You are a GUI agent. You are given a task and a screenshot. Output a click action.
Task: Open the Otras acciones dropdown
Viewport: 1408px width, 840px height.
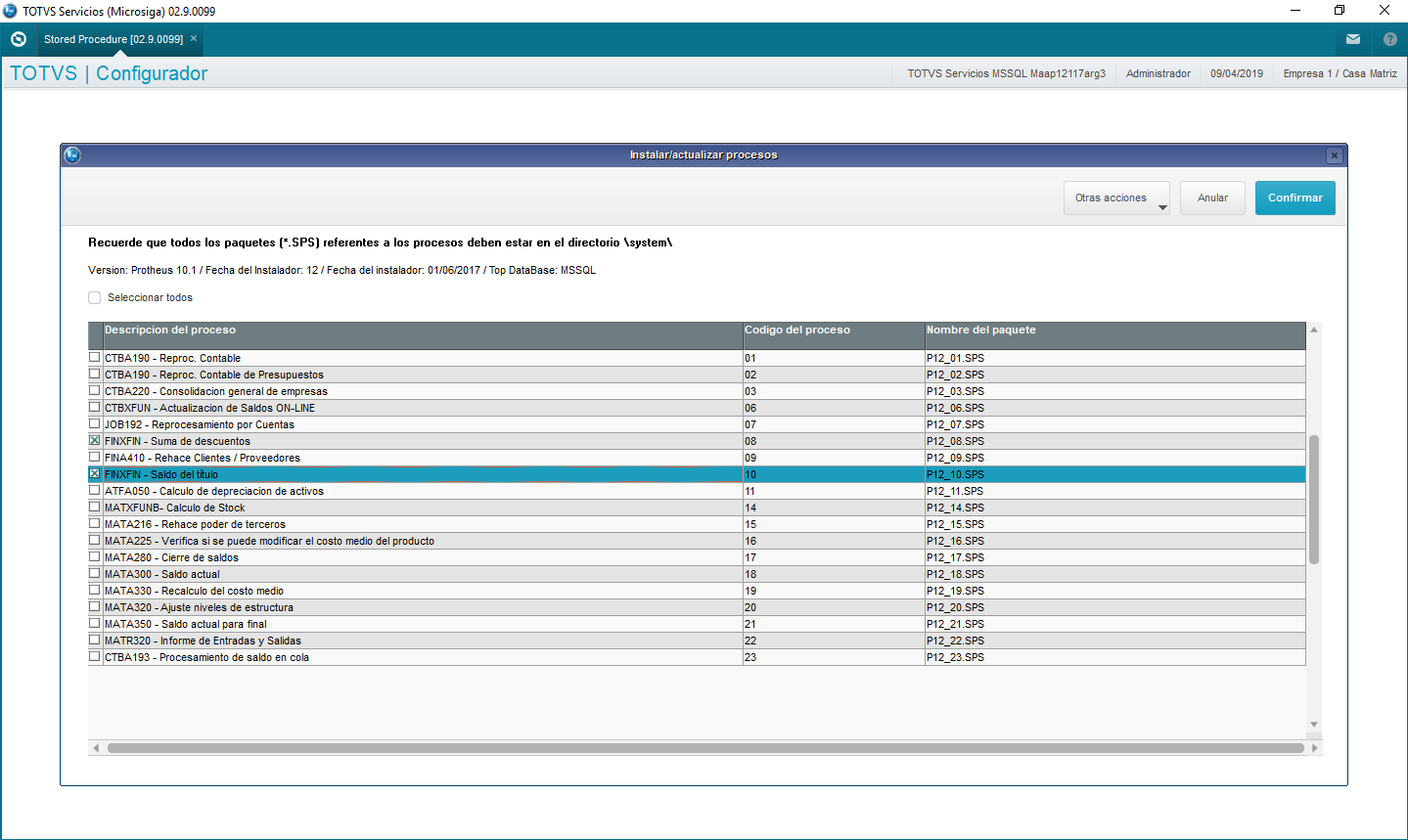pyautogui.click(x=1116, y=198)
